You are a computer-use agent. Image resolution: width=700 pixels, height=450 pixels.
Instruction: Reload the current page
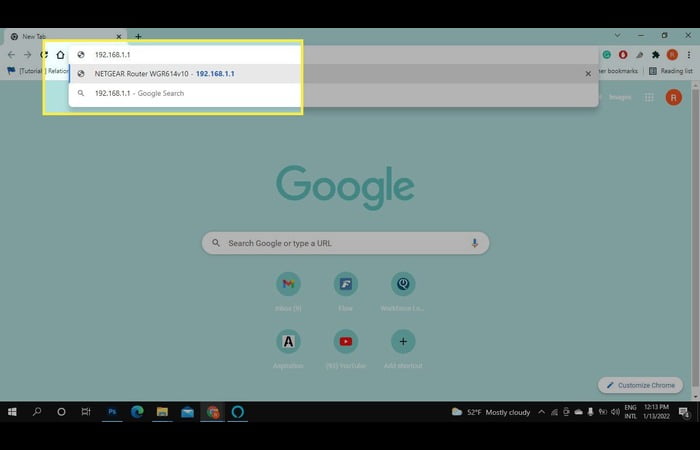pos(44,54)
